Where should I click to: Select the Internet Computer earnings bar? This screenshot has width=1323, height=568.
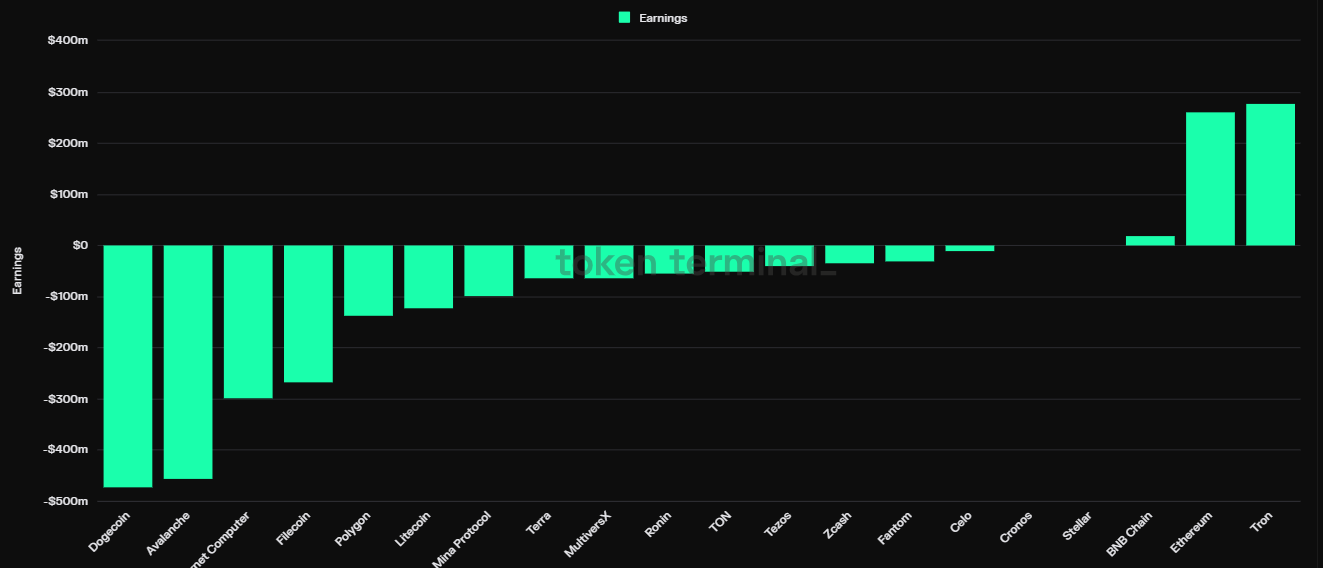248,322
